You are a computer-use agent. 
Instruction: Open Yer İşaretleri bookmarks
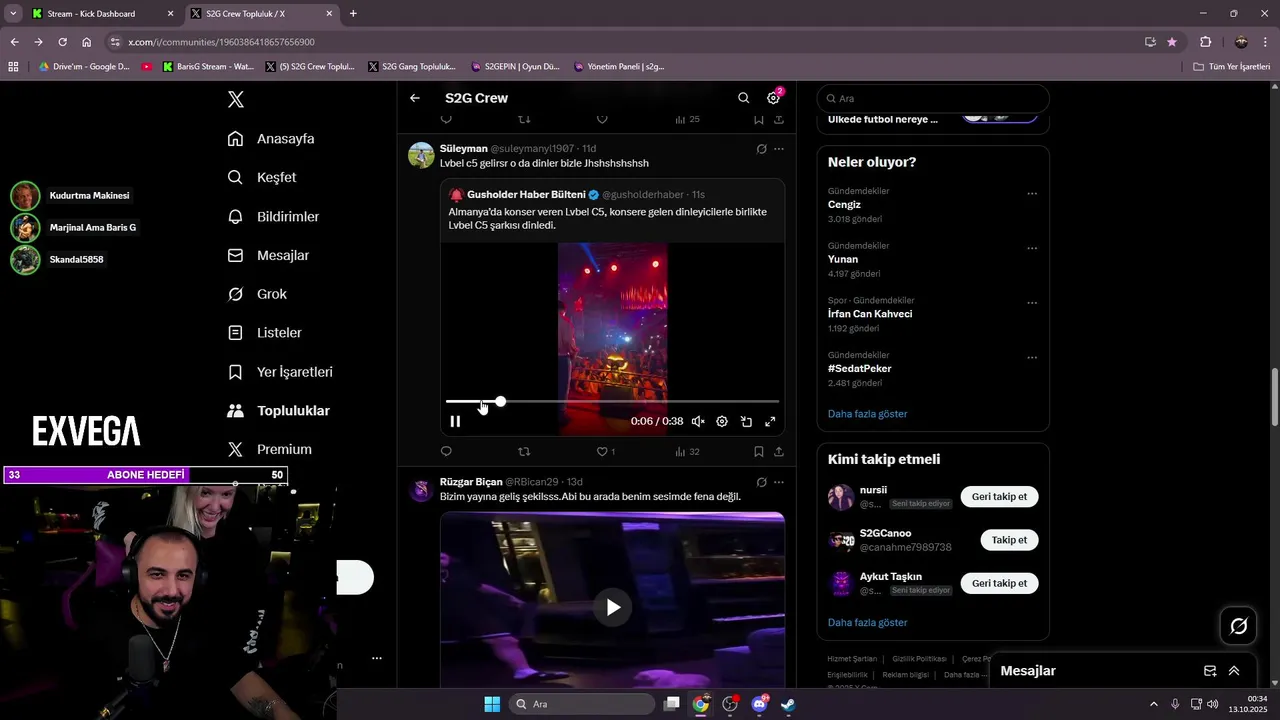(280, 372)
